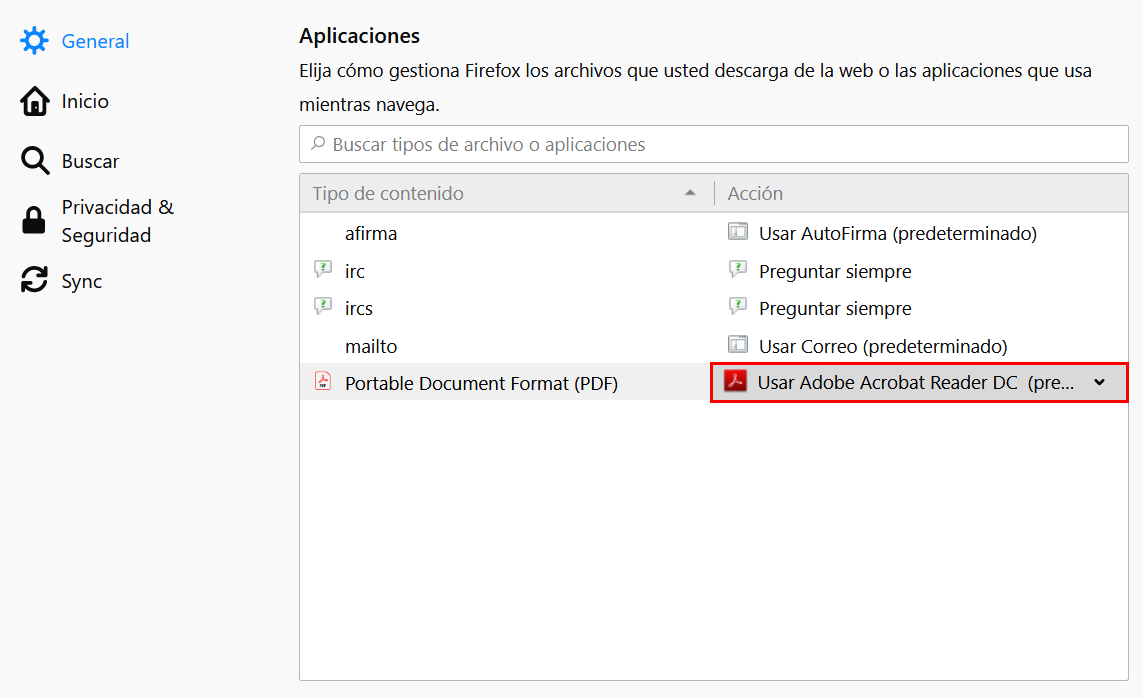Select the Sync settings section
This screenshot has height=698, width=1143.
tap(82, 281)
